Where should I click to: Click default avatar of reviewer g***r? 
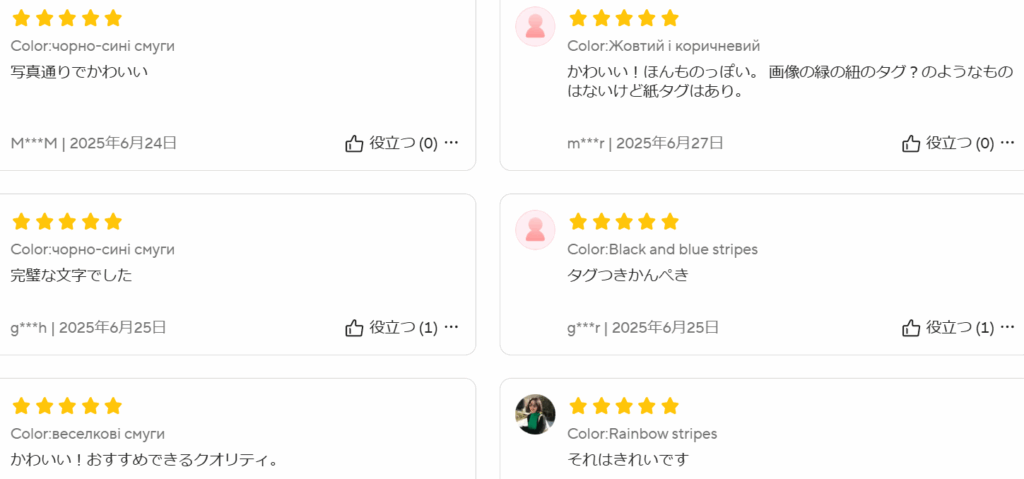pyautogui.click(x=535, y=230)
